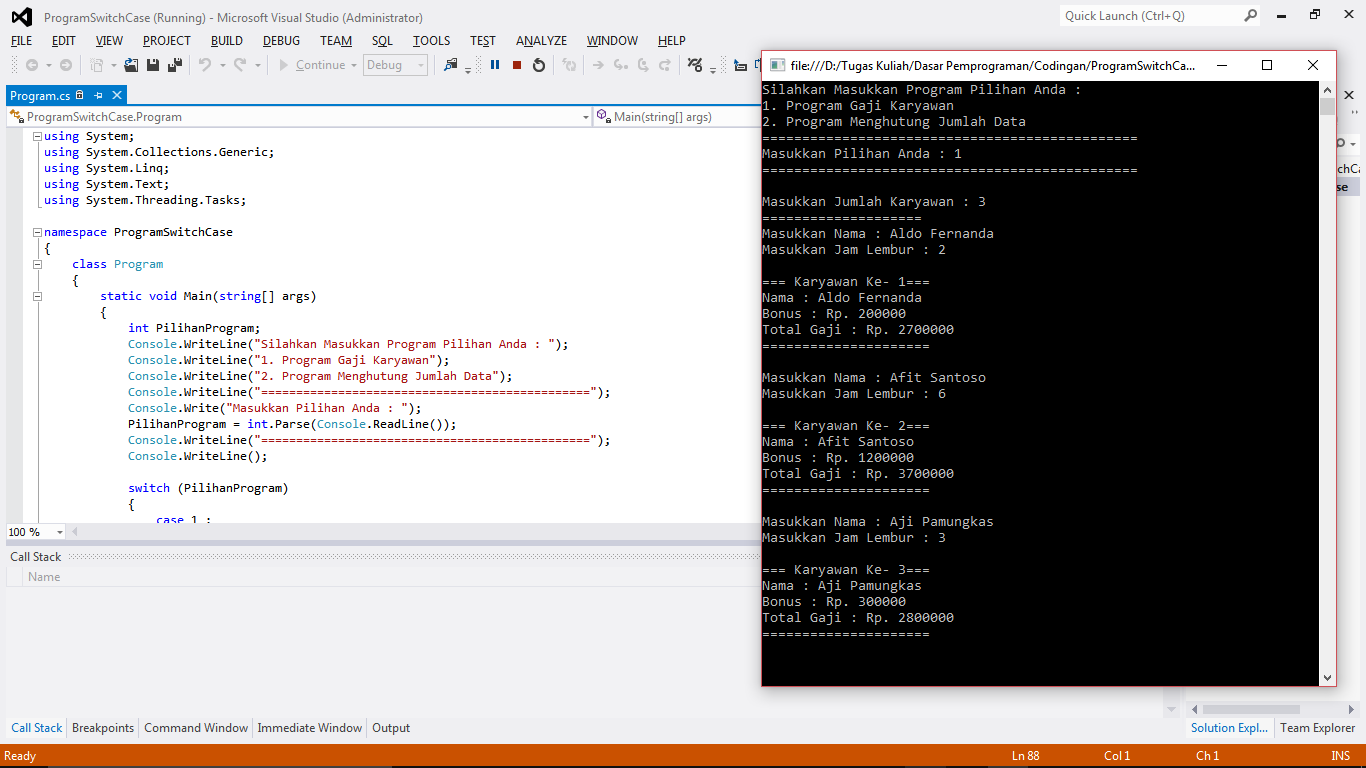Click the Step Out icon
The width and height of the screenshot is (1366, 768).
664,65
